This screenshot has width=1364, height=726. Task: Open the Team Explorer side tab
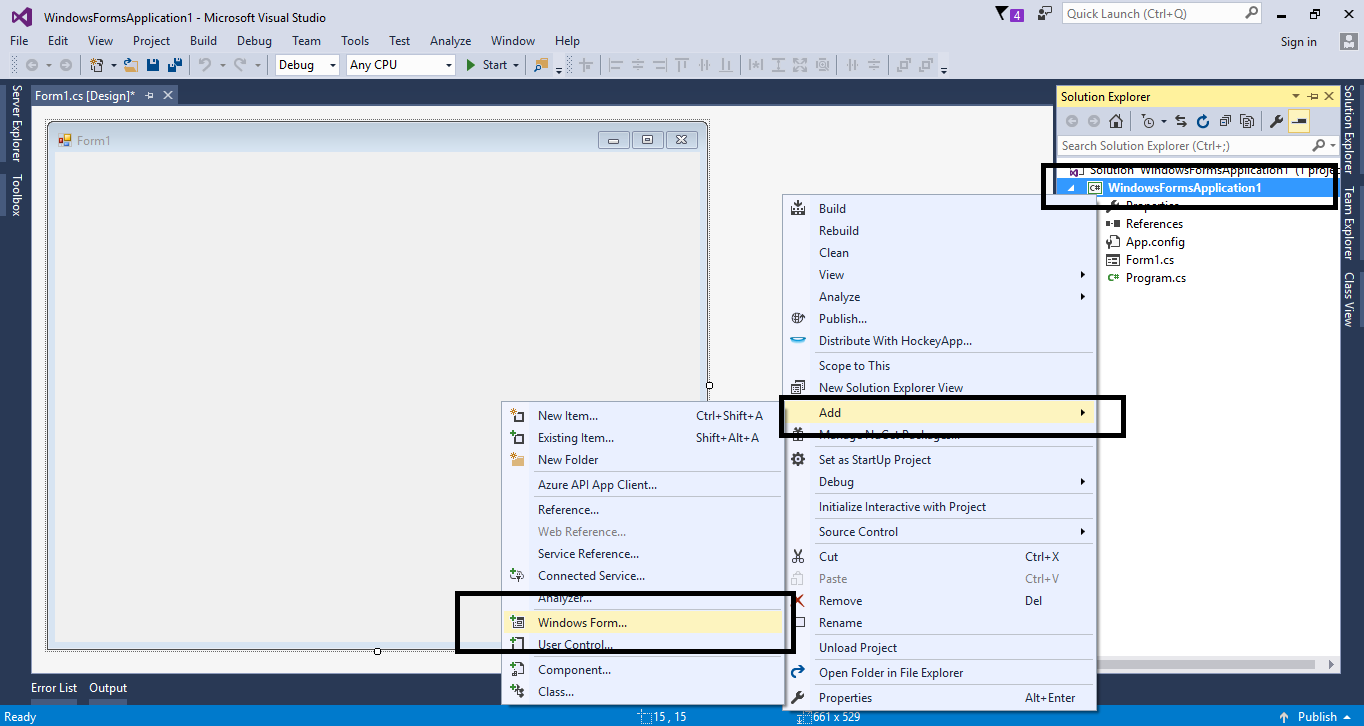pyautogui.click(x=1348, y=223)
